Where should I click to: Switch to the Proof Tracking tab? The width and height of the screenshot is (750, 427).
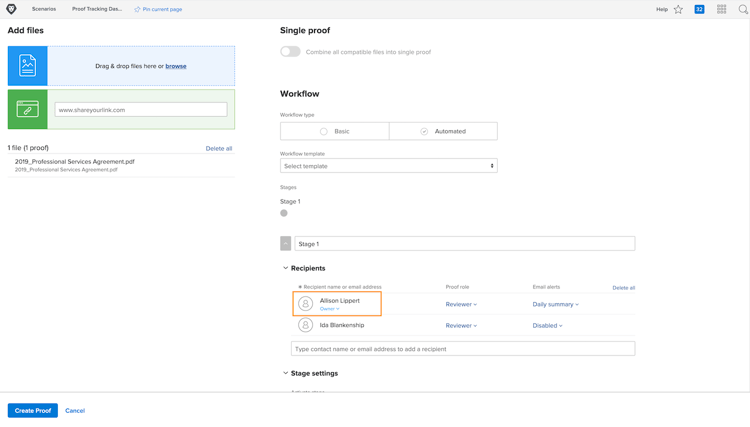pyautogui.click(x=97, y=9)
